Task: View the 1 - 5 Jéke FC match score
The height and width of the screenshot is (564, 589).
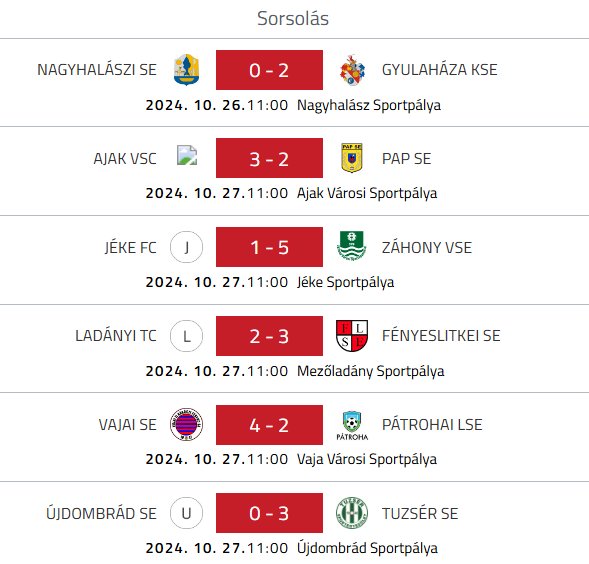Action: click(269, 247)
